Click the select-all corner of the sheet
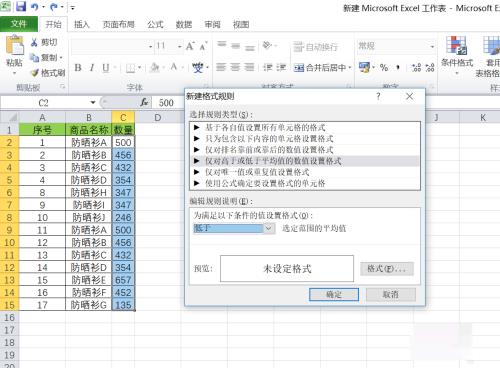 [9, 117]
